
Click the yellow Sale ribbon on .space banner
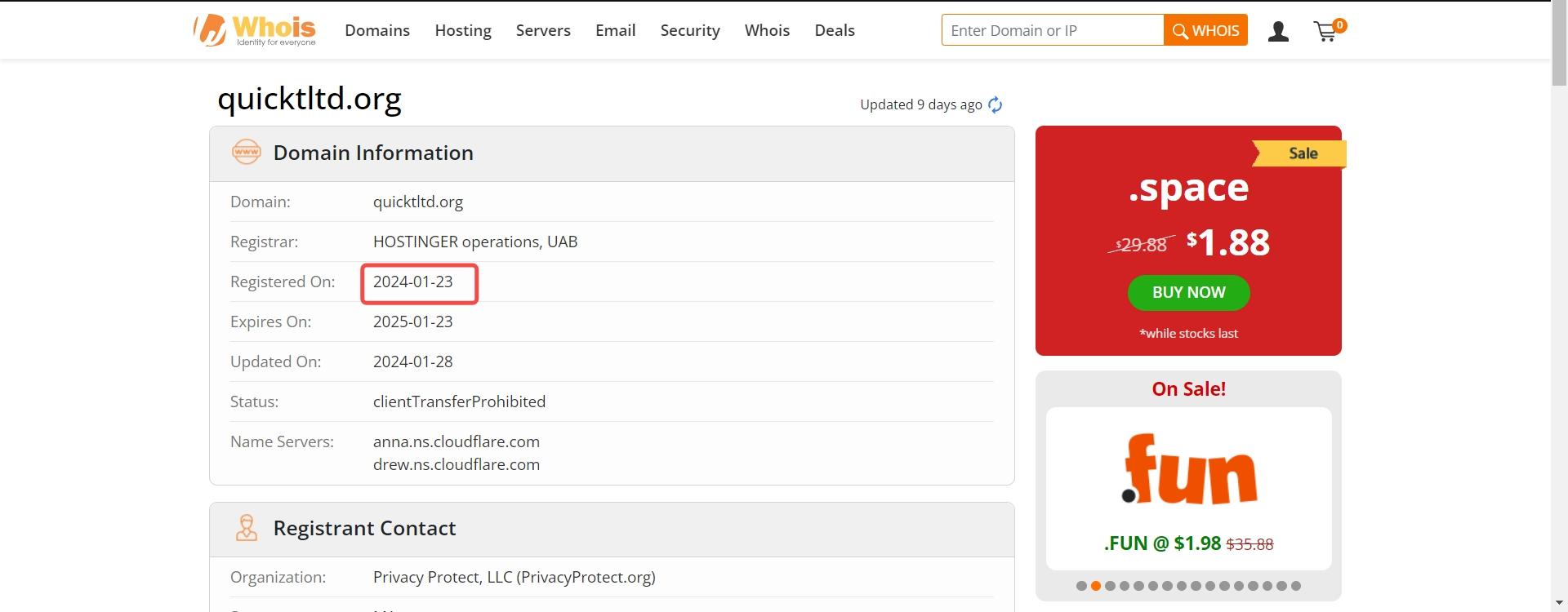coord(1299,153)
